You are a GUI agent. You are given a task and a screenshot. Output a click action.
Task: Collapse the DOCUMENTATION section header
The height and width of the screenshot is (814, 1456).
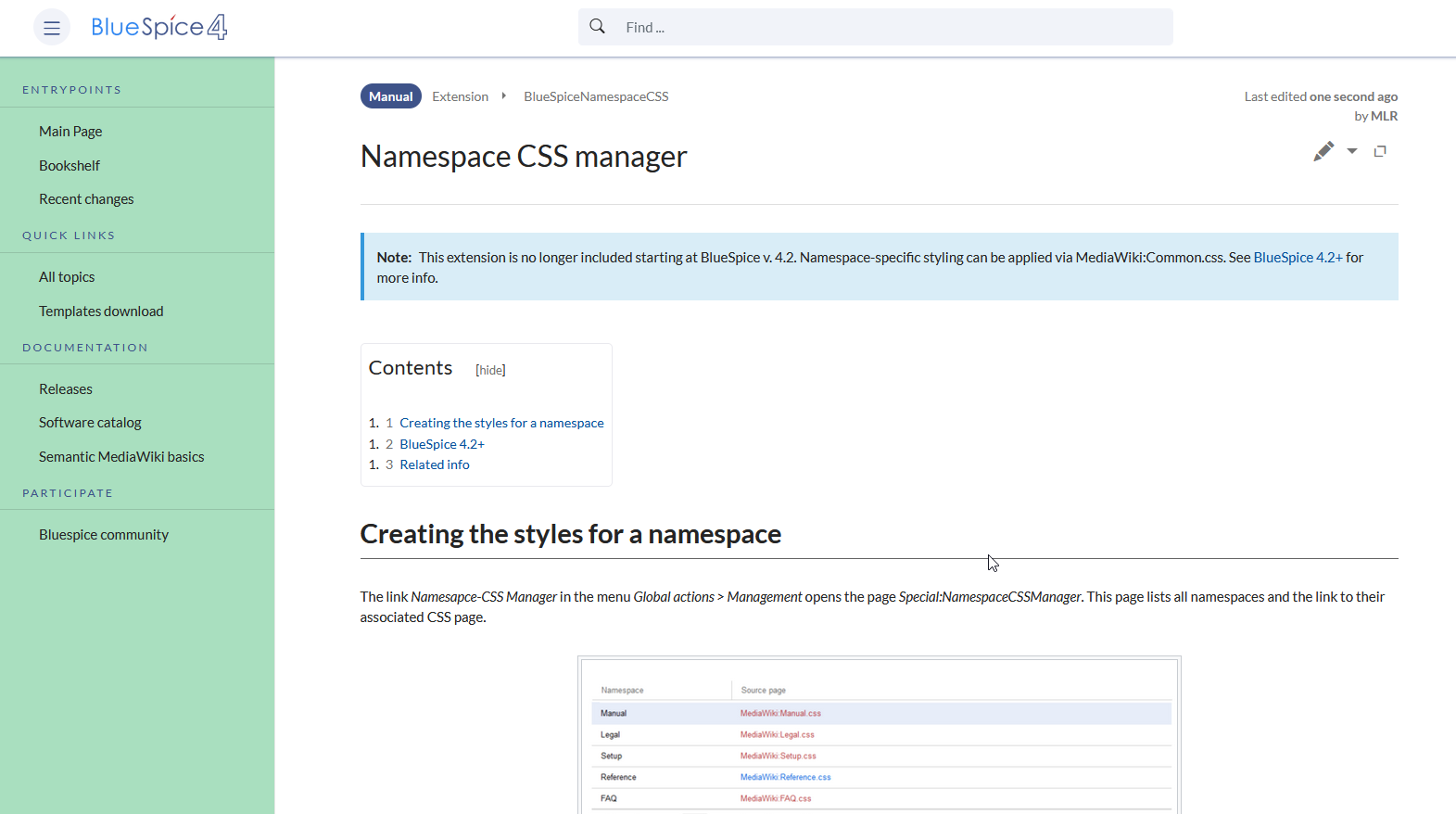(x=85, y=348)
